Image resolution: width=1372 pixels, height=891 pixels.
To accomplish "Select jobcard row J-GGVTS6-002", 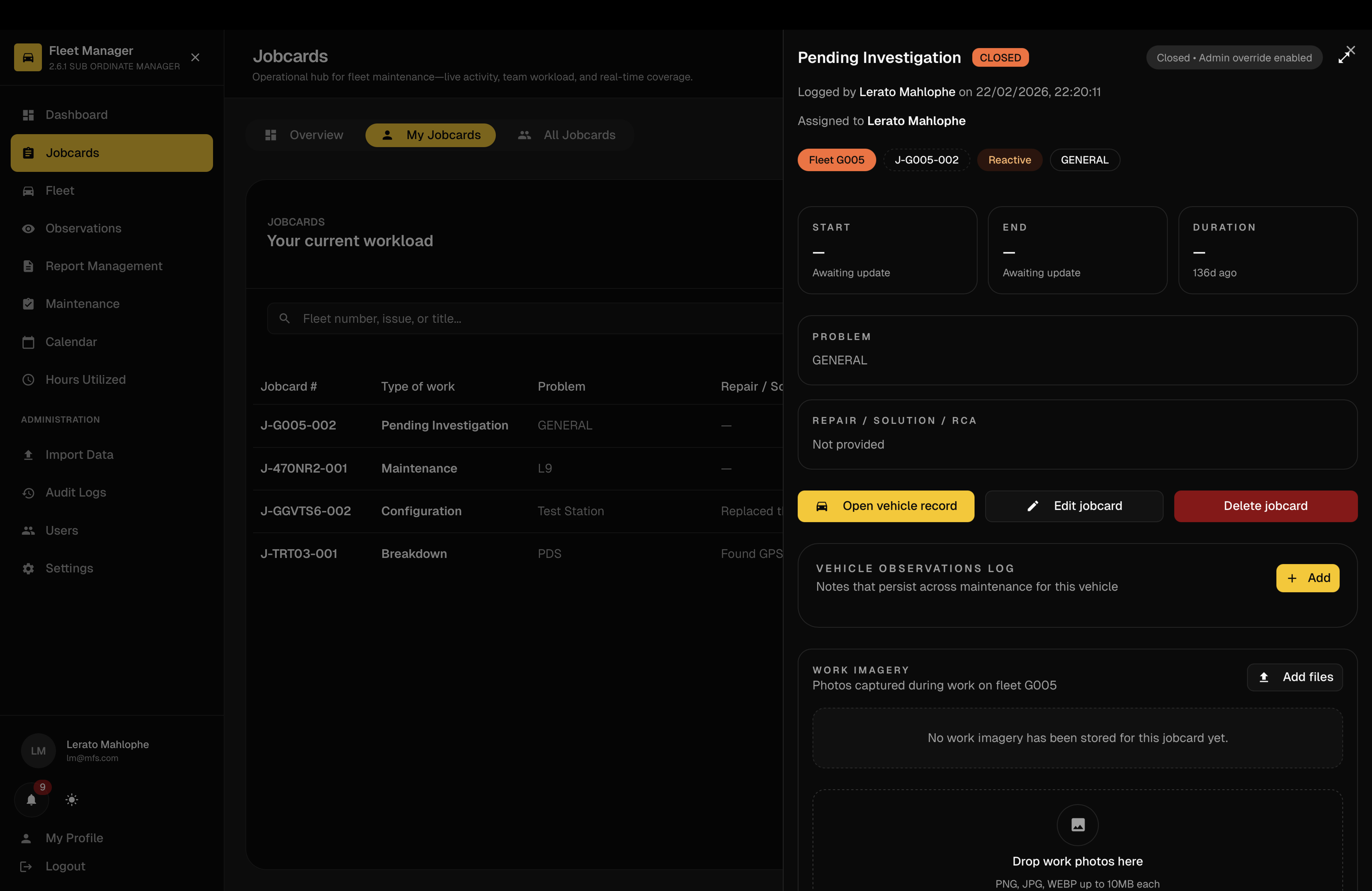I will [x=518, y=511].
